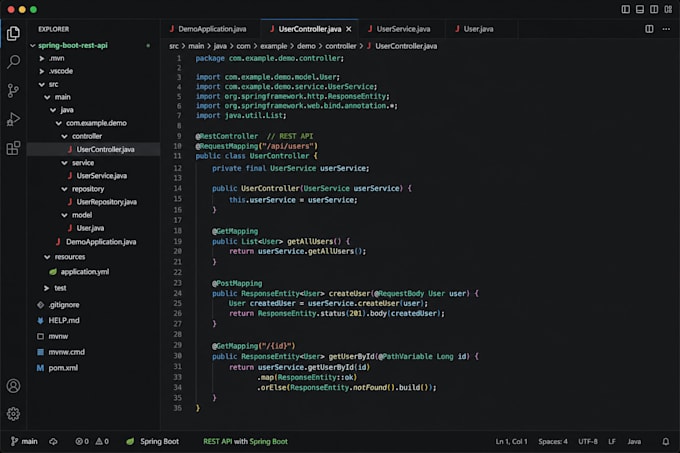680x453 pixels.
Task: Toggle primary side bar layout icon
Action: pos(626,9)
